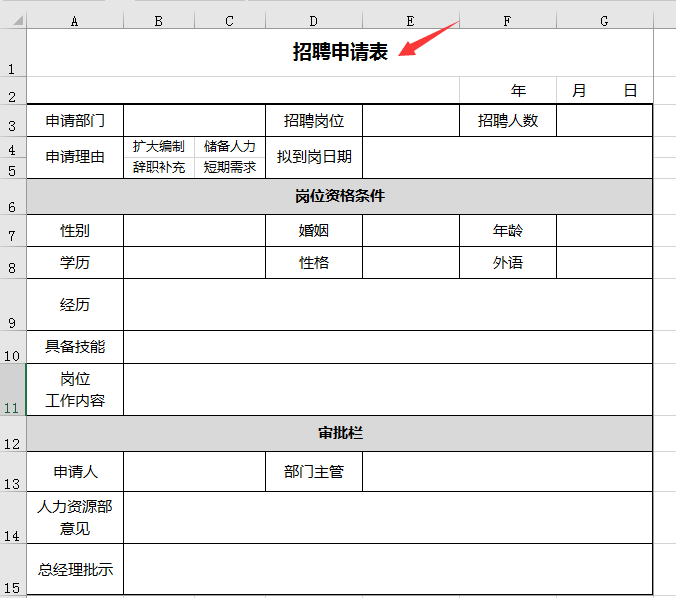Click the 性格 label cell
This screenshot has width=676, height=598.
(314, 263)
